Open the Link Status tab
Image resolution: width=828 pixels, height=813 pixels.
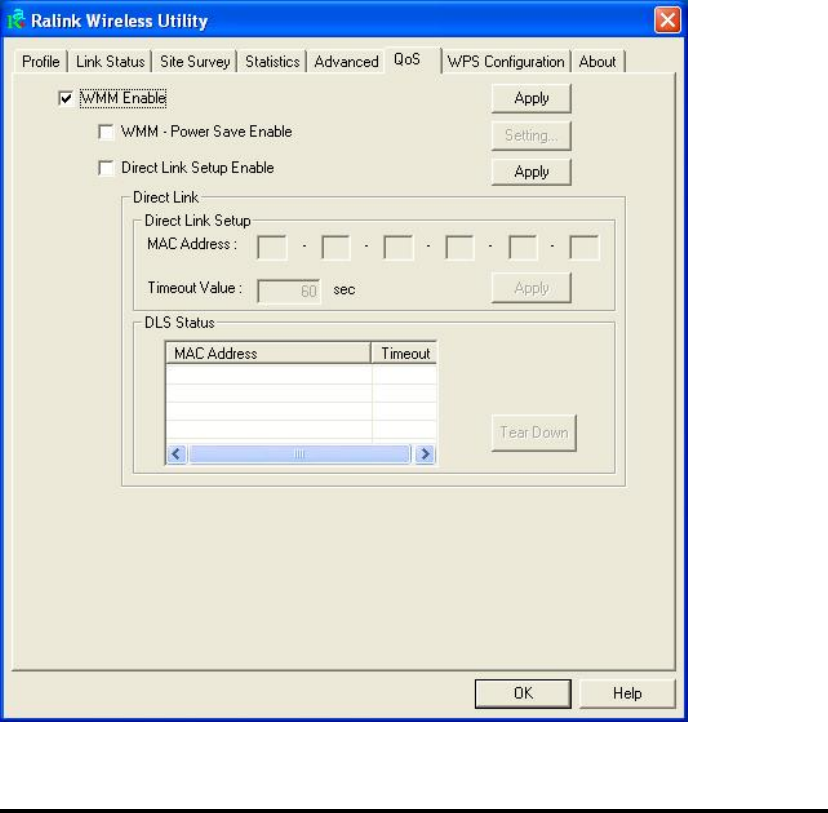pos(110,62)
